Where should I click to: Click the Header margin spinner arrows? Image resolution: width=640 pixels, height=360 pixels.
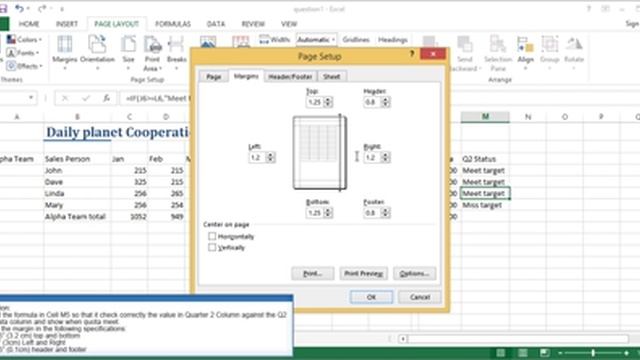(x=385, y=102)
